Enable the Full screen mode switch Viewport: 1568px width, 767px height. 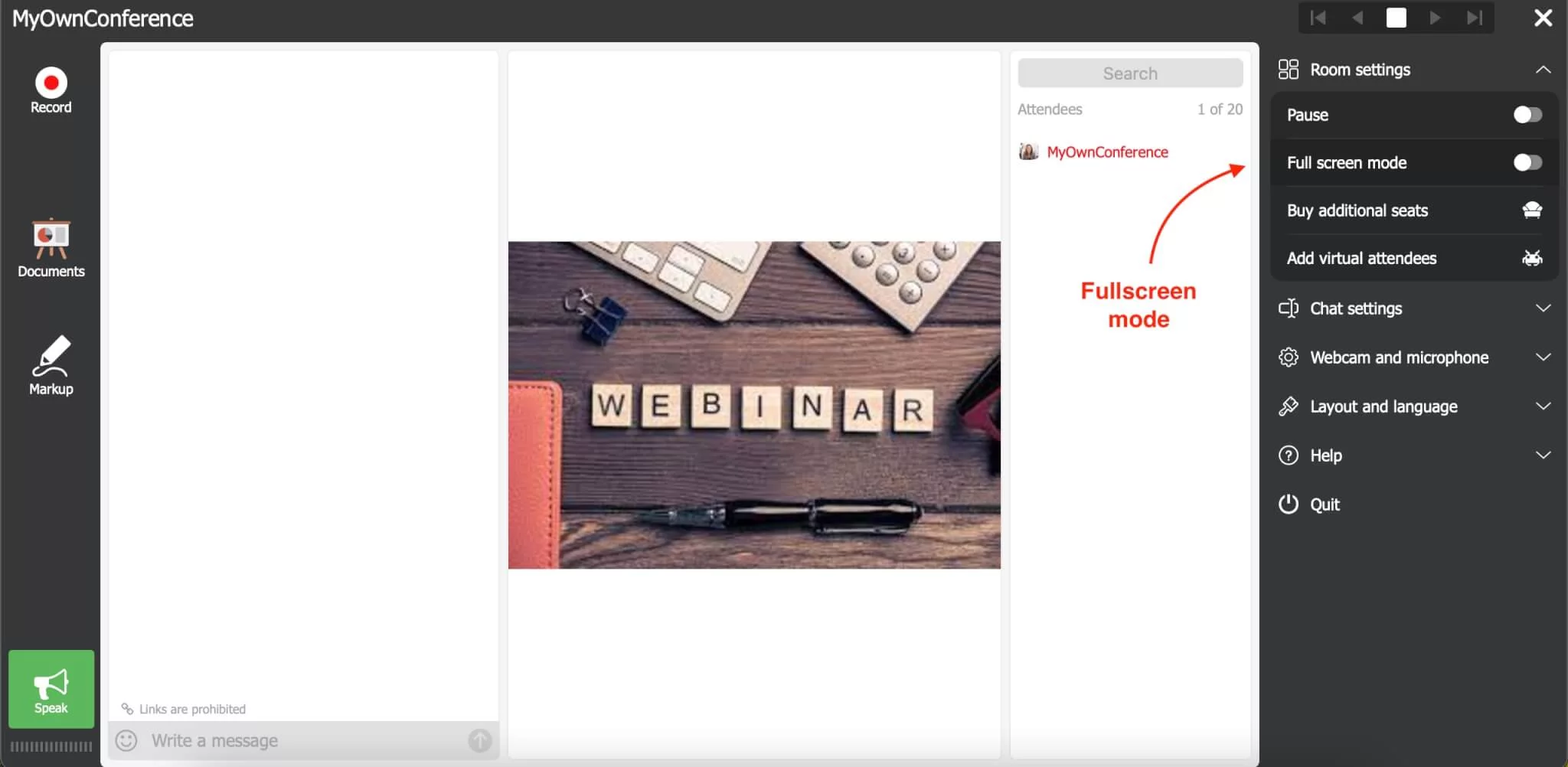point(1527,162)
